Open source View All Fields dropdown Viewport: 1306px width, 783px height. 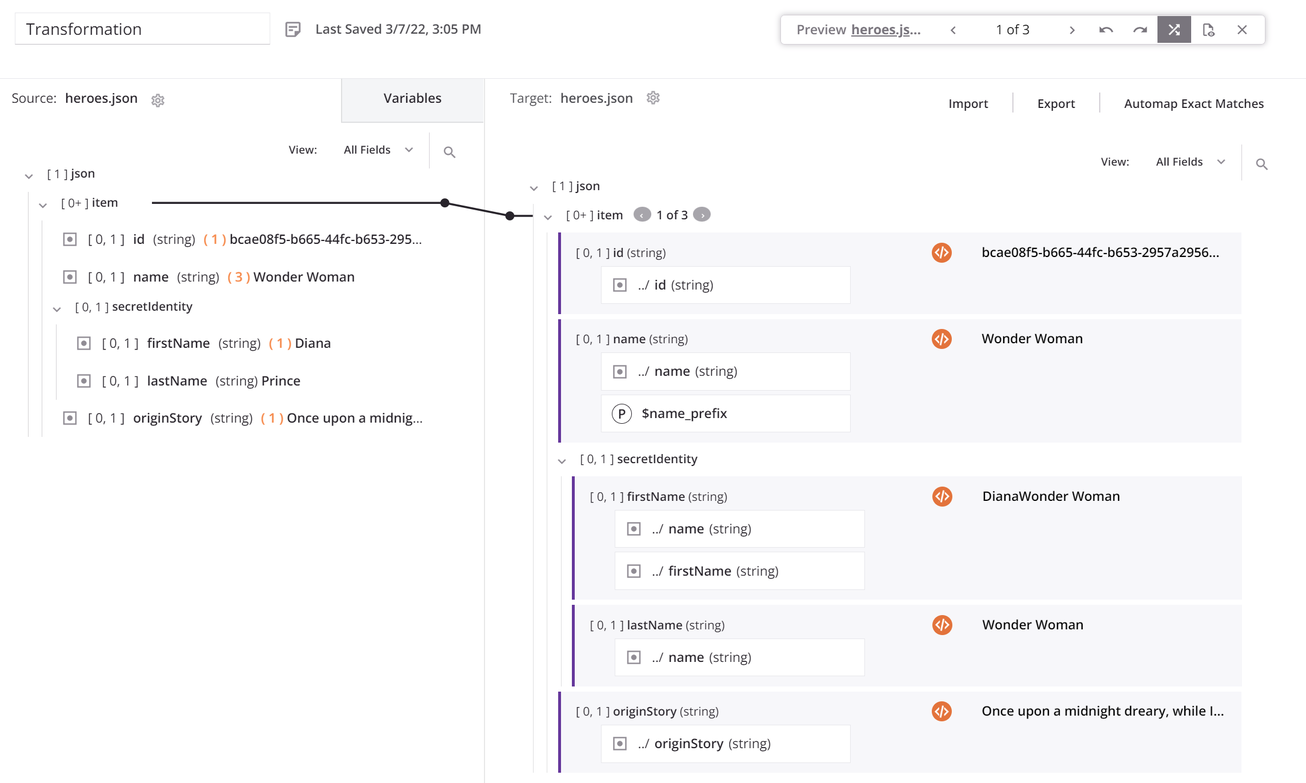click(x=378, y=150)
